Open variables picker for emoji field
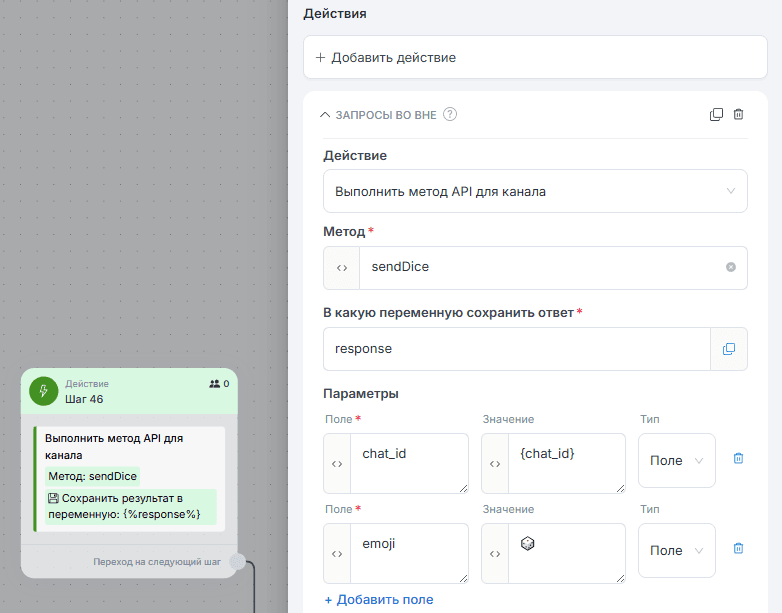Screen dimensions: 782x613 (x=337, y=554)
